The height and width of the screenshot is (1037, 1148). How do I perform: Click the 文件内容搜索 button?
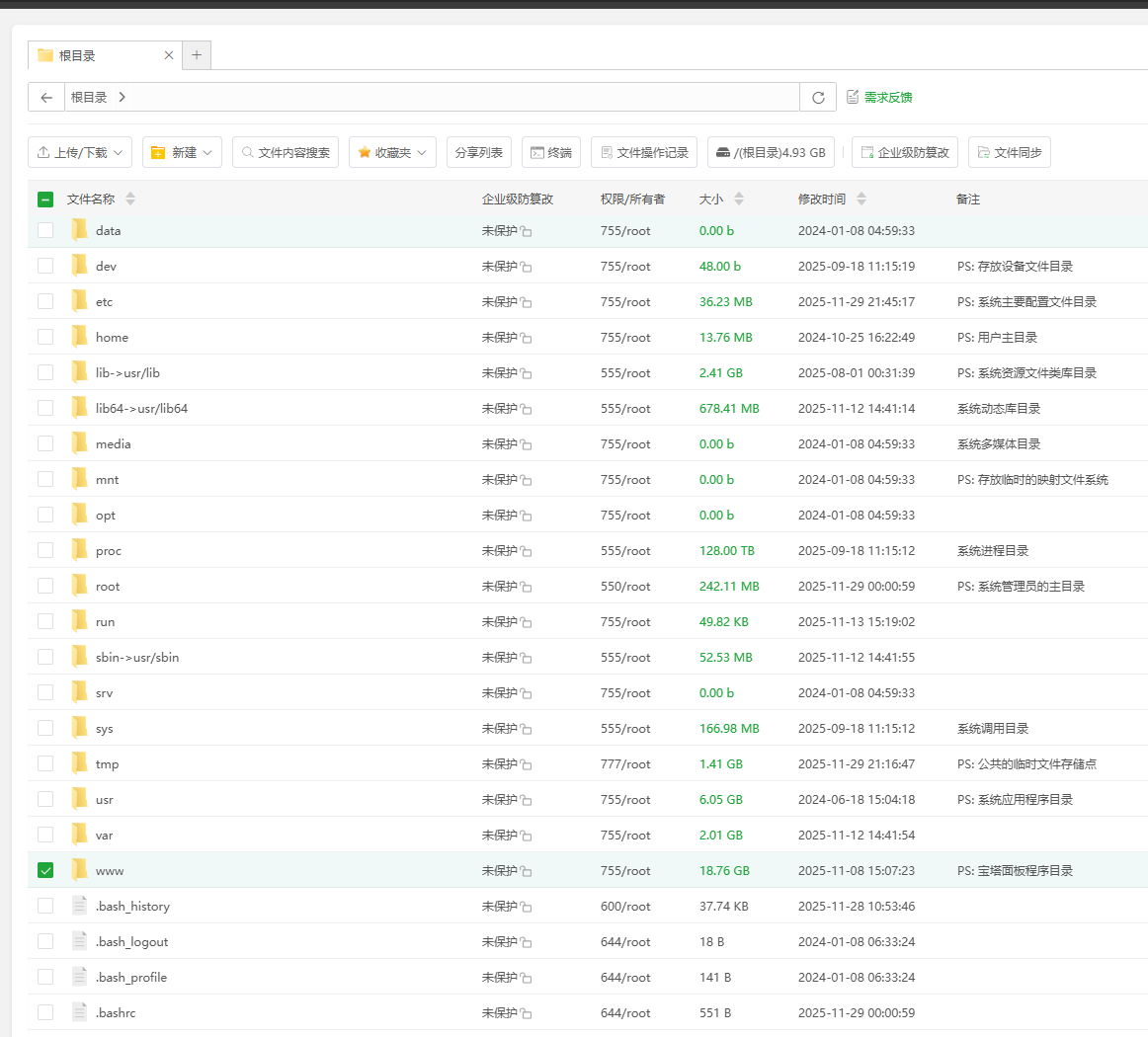click(286, 152)
